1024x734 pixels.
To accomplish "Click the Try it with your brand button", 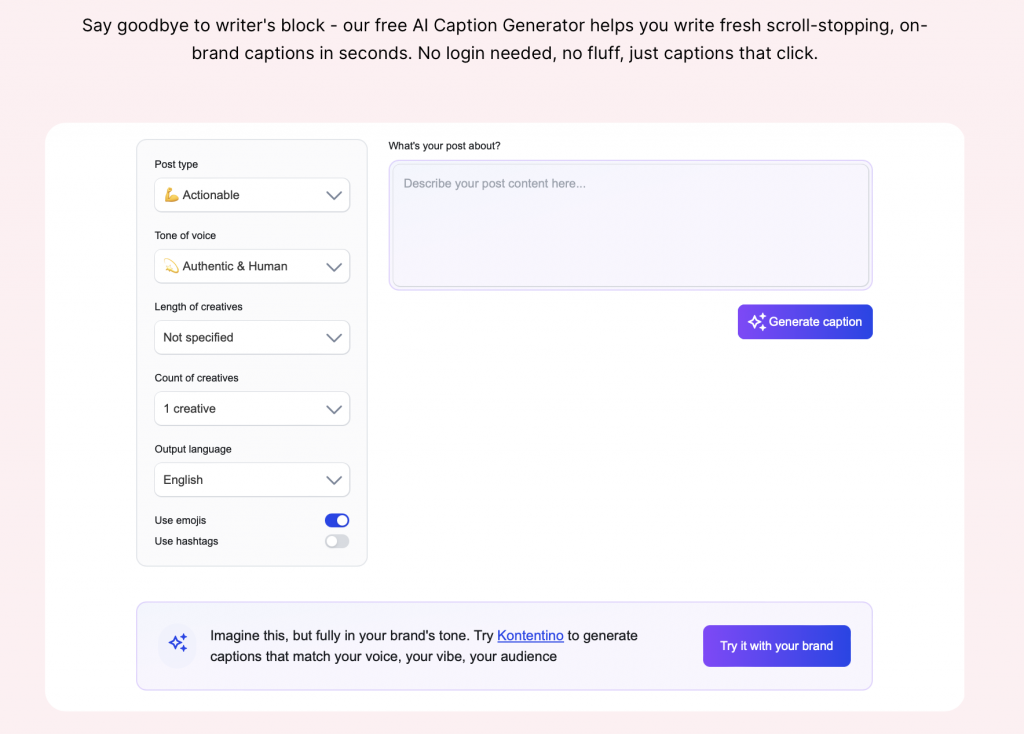I will (776, 646).
